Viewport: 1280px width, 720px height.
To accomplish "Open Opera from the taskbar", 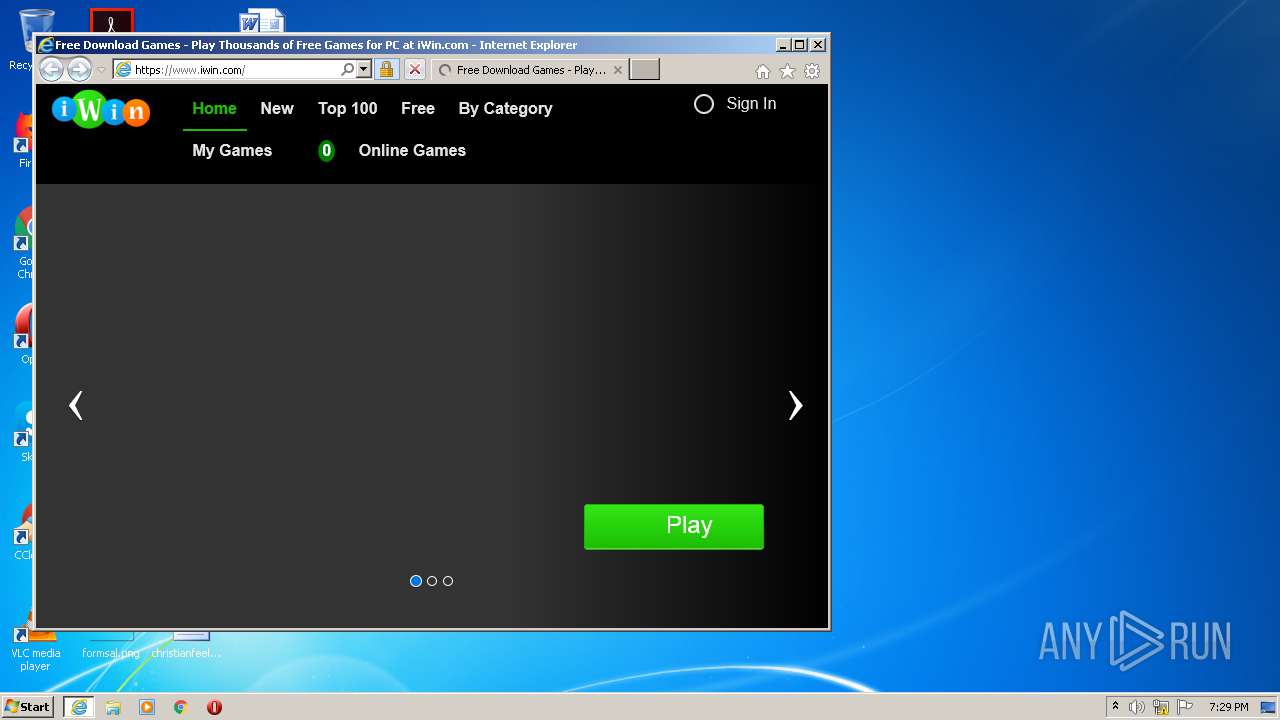I will click(x=214, y=707).
